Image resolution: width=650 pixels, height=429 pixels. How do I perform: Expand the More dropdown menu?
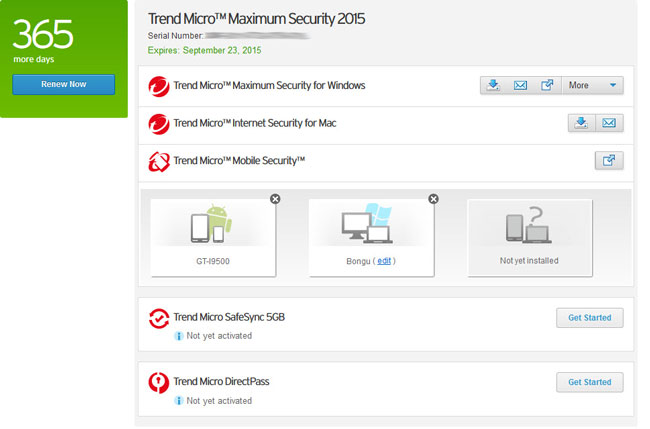pos(592,85)
